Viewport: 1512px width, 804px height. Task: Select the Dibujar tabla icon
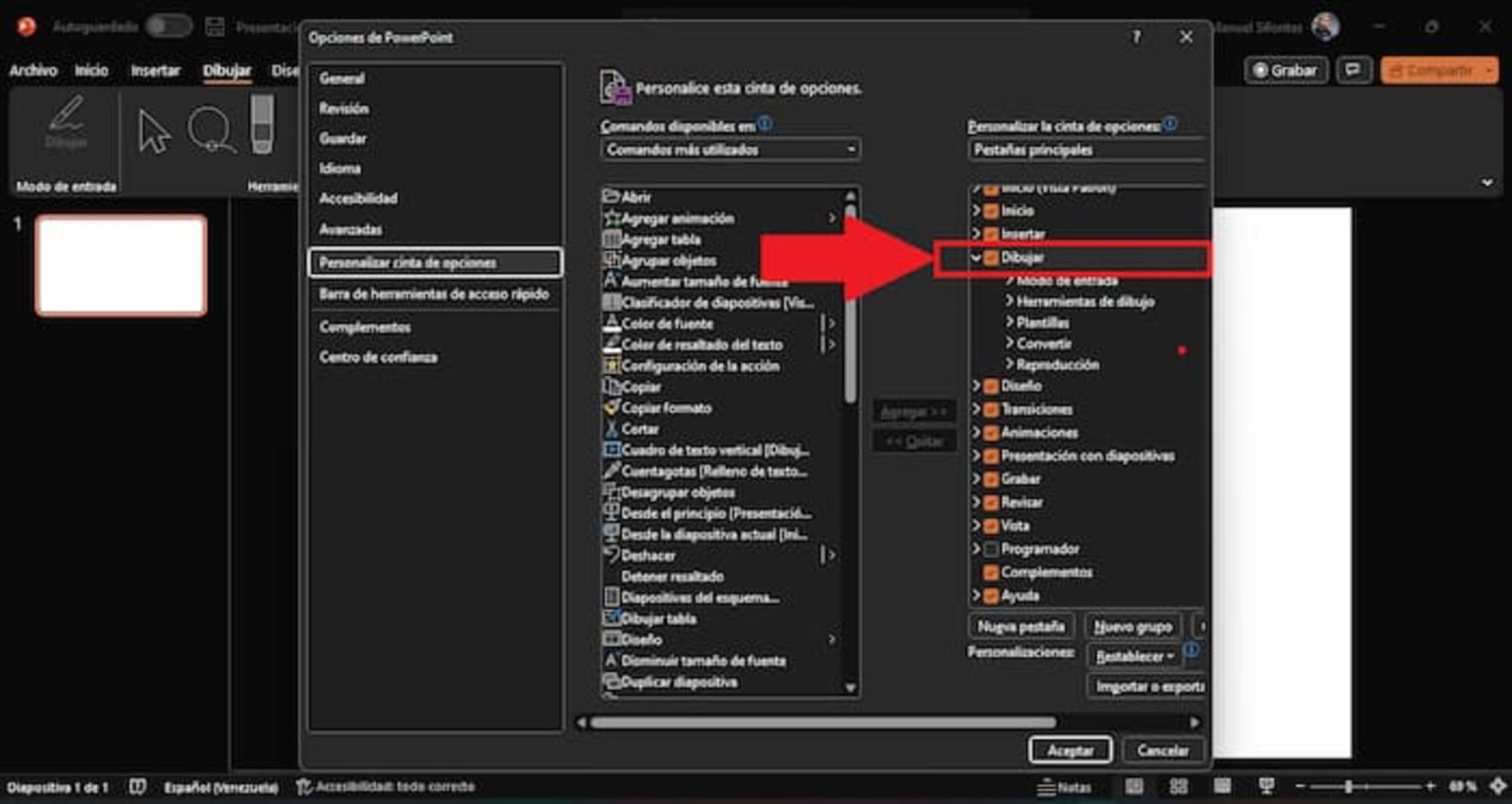click(x=611, y=618)
